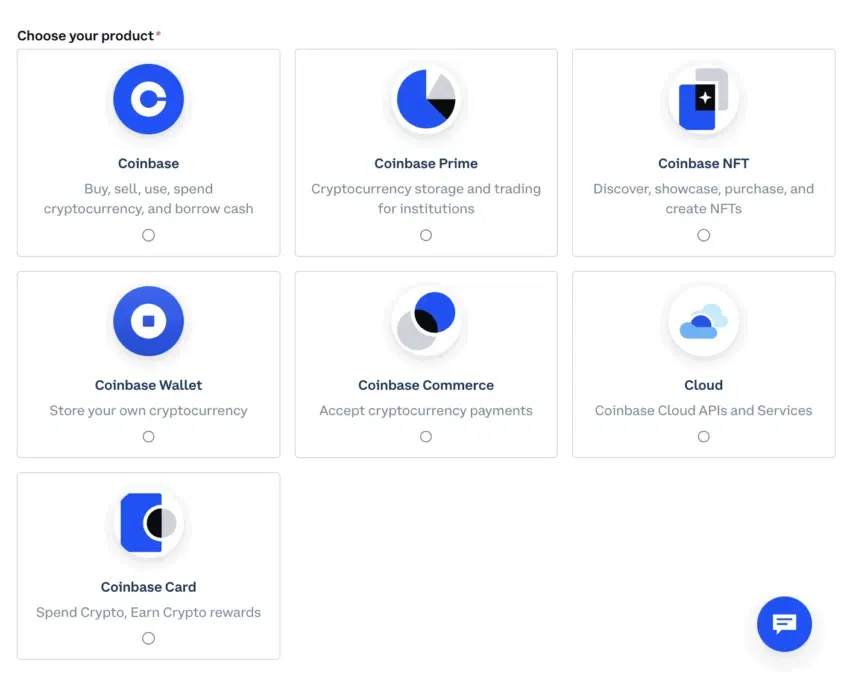This screenshot has height=676, width=850.
Task: Click the Coinbase Prime pie chart icon
Action: click(x=426, y=99)
